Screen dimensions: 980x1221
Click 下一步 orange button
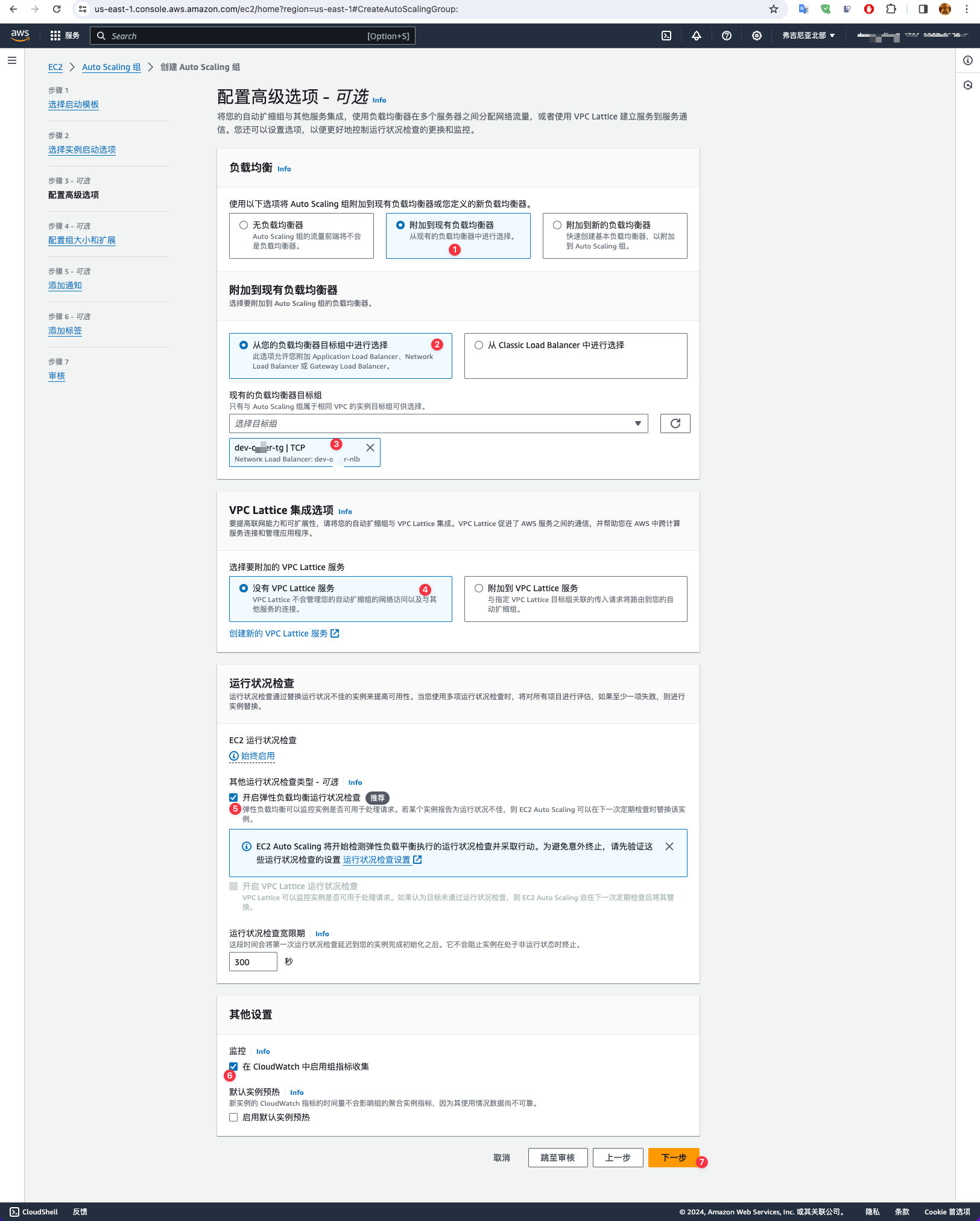pos(674,1158)
